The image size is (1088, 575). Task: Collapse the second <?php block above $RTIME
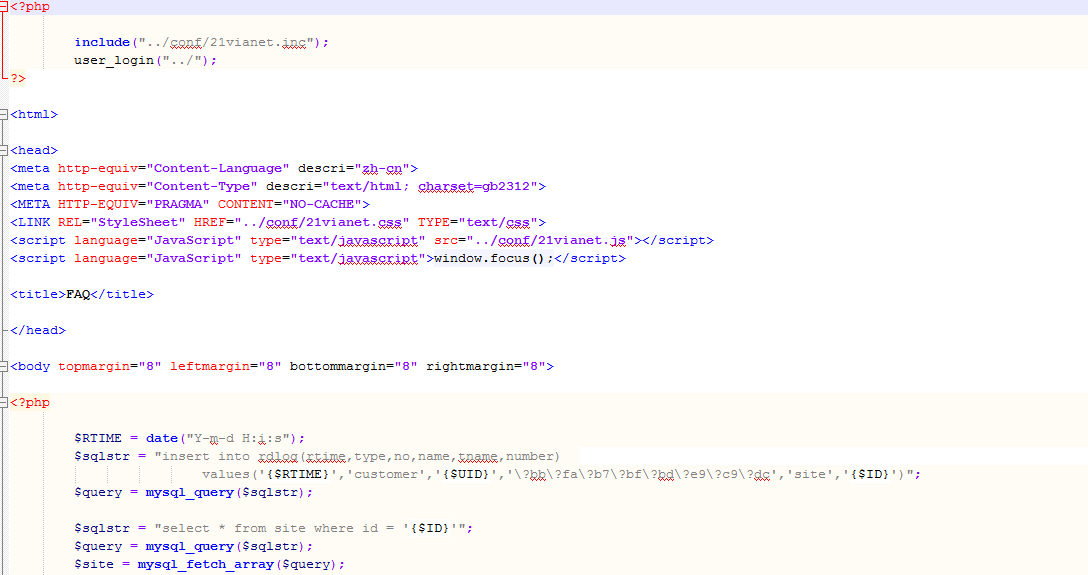(3, 402)
